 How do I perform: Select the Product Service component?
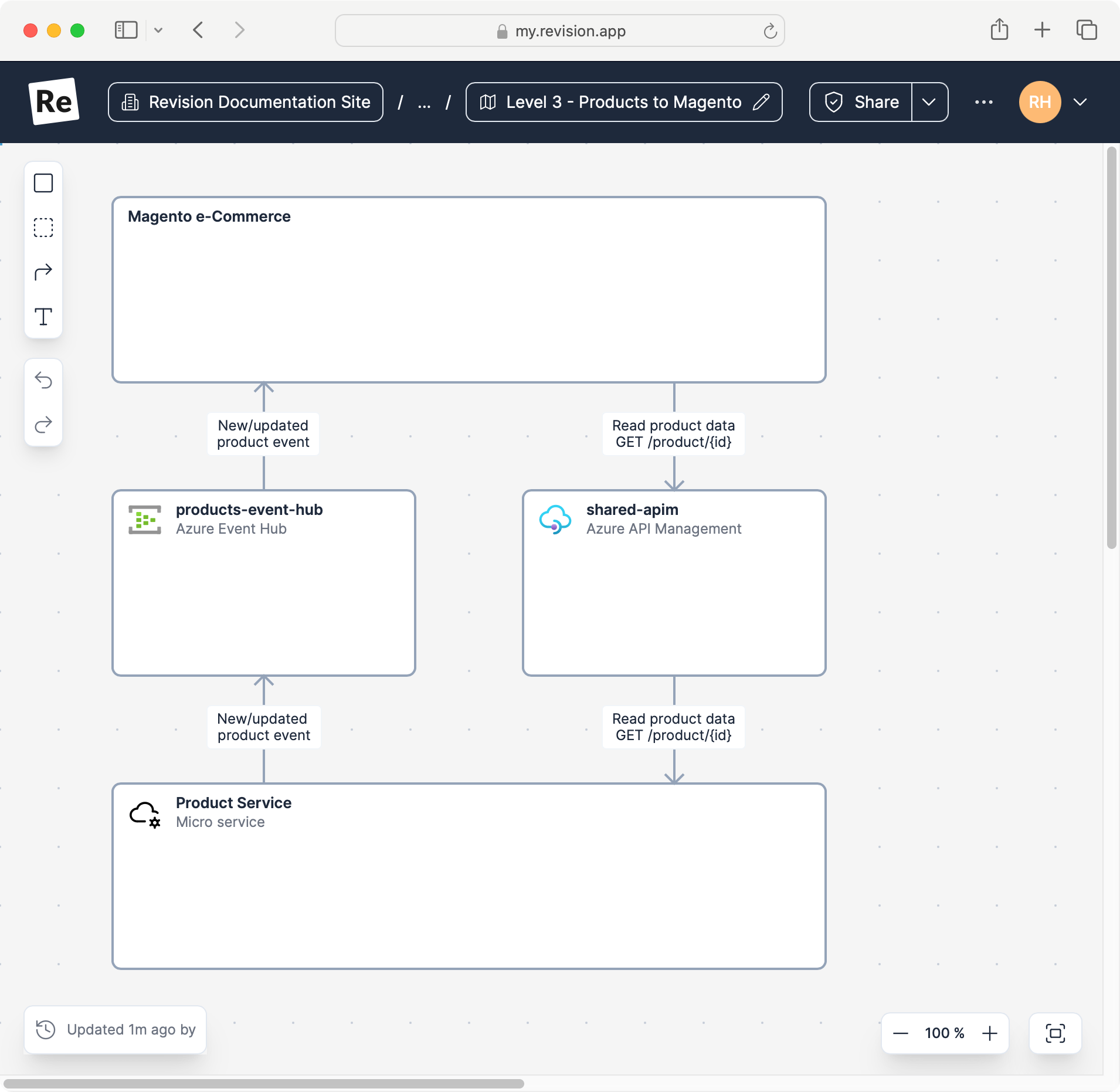click(469, 876)
